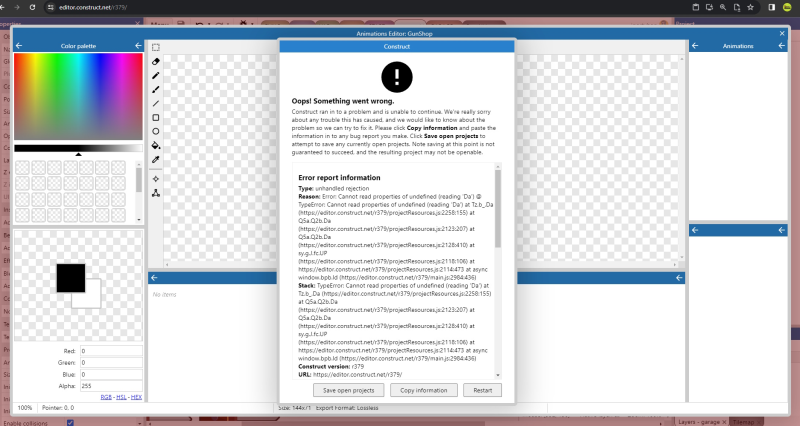Click the site info icon in address bar
800x426 pixels.
coord(50,7)
